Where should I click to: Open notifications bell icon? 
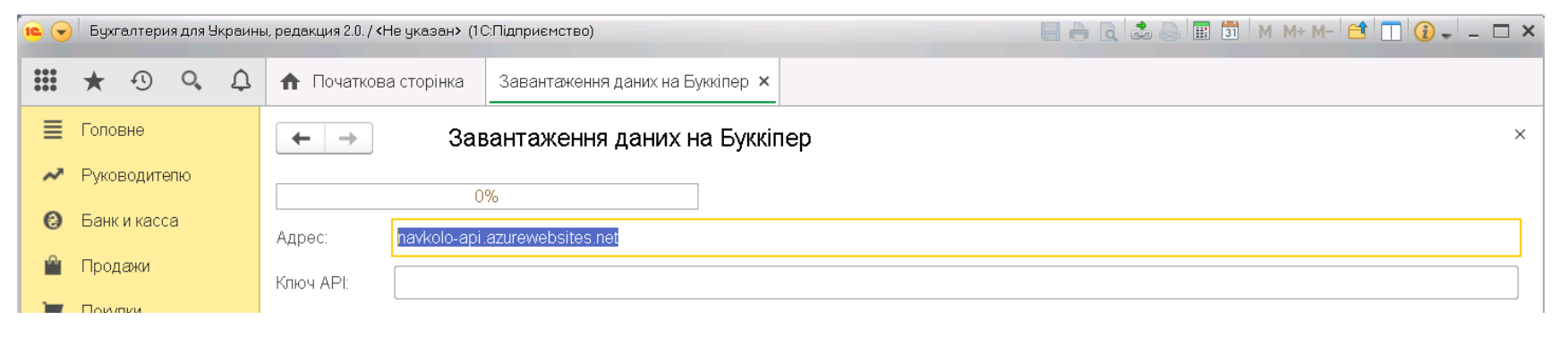click(241, 81)
